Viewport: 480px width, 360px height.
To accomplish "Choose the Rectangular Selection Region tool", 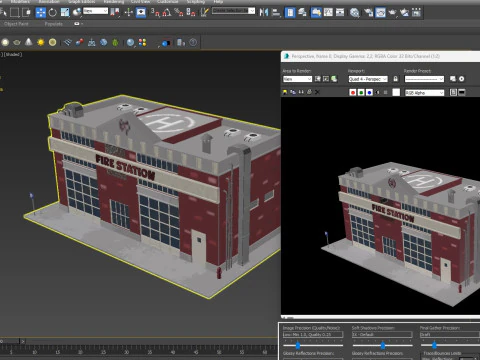I will pos(15,13).
